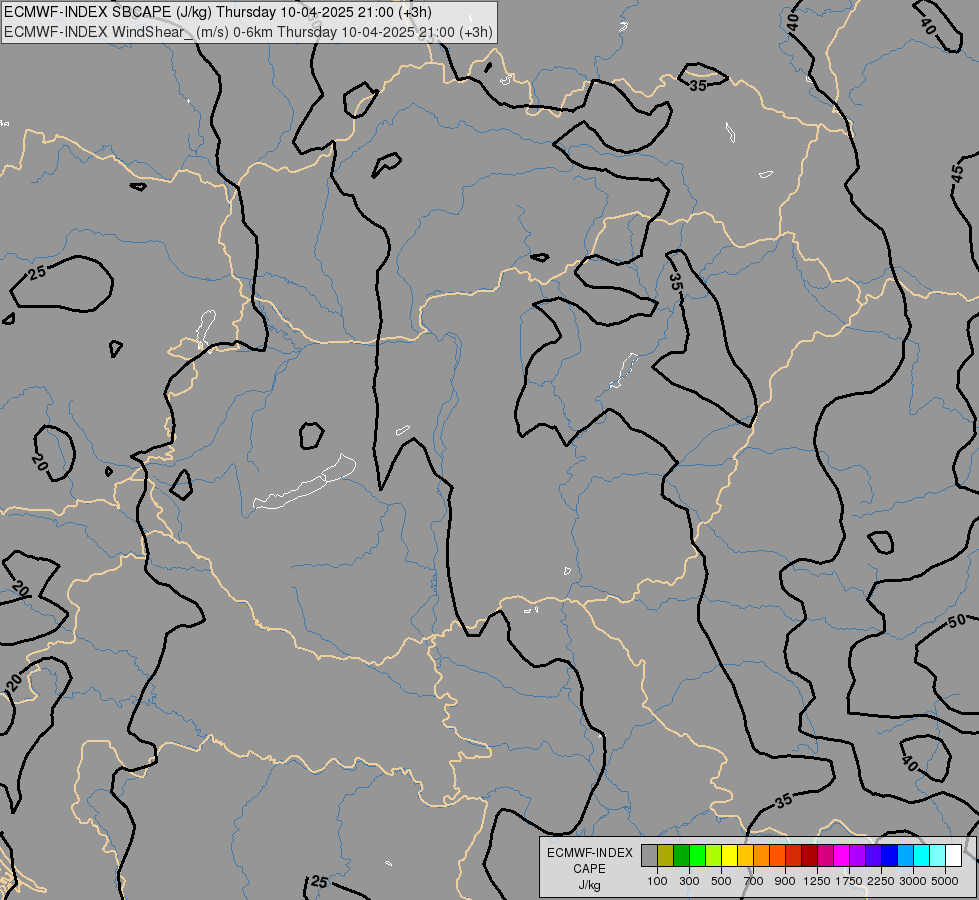Pick the white swatch ending the legend
Image resolution: width=979 pixels, height=900 pixels.
[x=953, y=856]
